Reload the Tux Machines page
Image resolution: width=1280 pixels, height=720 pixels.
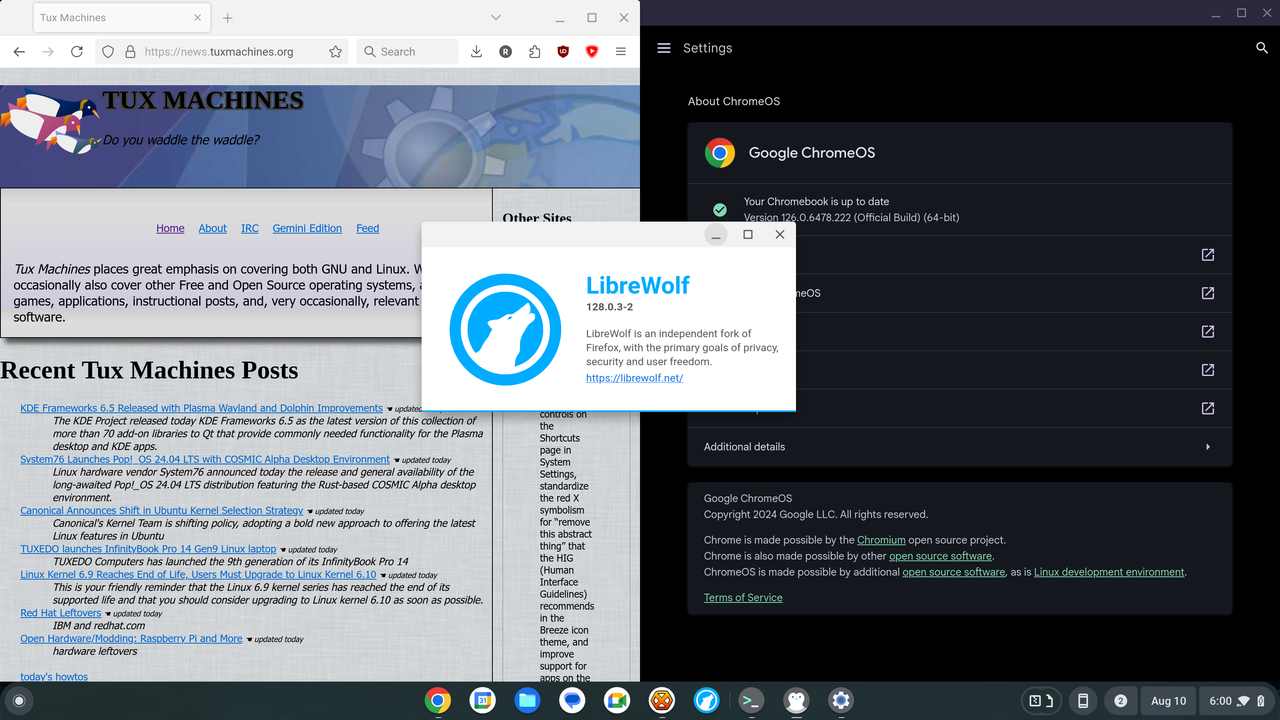76,52
